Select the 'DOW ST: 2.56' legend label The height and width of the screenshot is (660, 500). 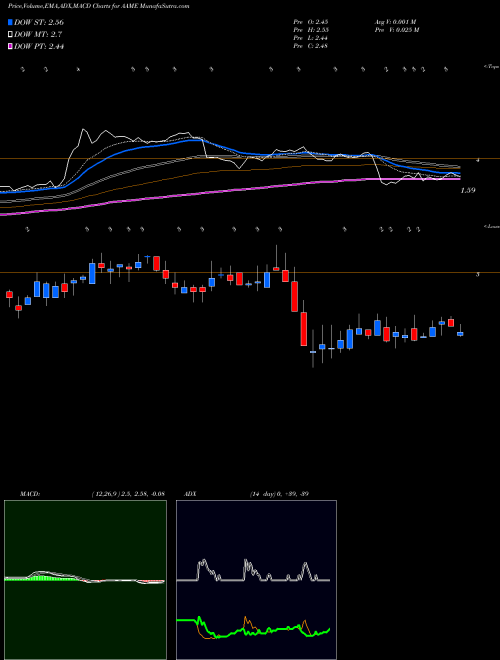click(x=39, y=22)
